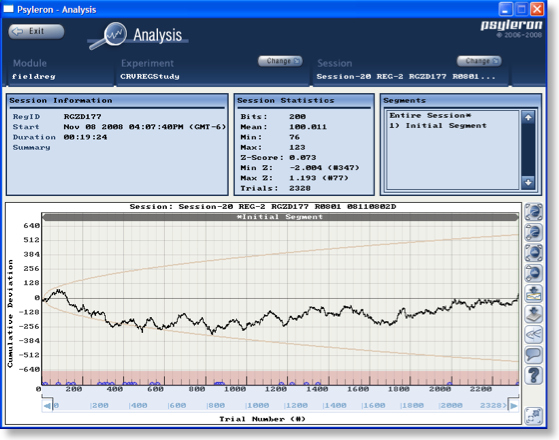The width and height of the screenshot is (559, 440).
Task: Click the save graph image icon
Action: (533, 293)
